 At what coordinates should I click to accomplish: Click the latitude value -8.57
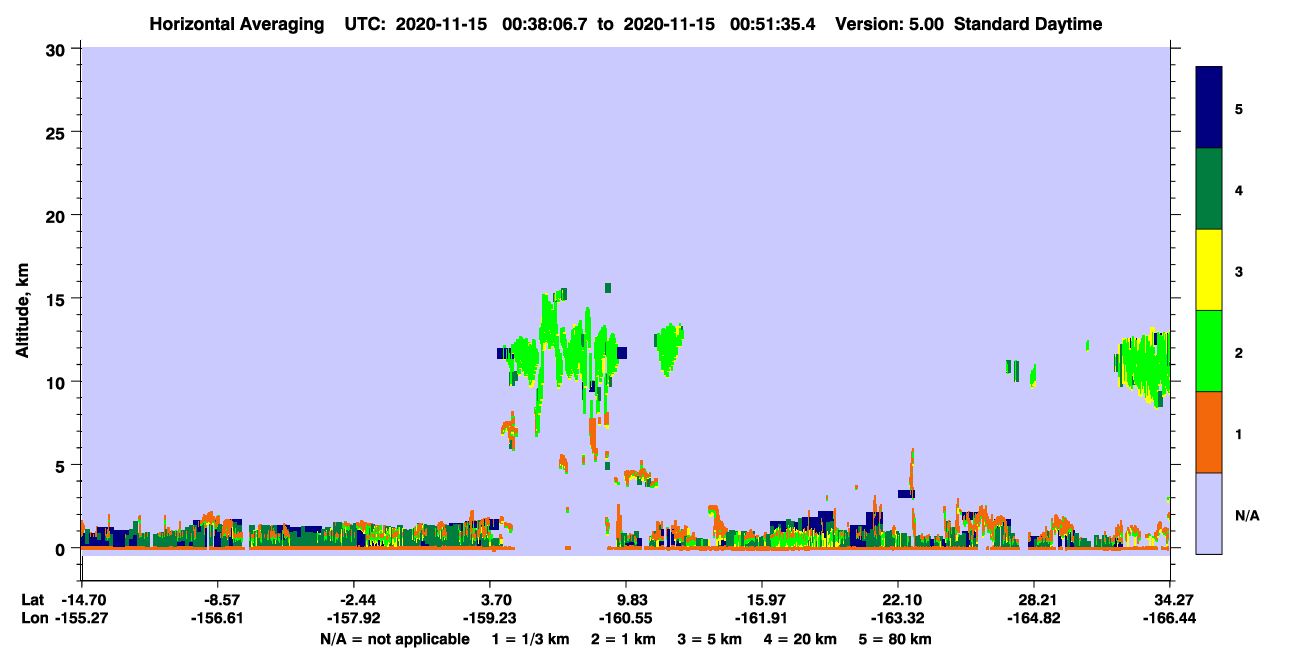[x=222, y=600]
